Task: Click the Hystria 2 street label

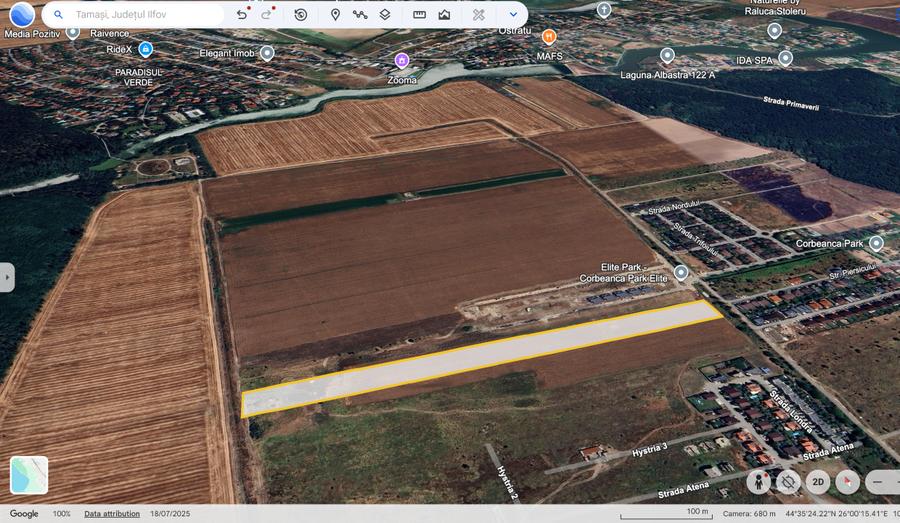Action: click(x=507, y=481)
